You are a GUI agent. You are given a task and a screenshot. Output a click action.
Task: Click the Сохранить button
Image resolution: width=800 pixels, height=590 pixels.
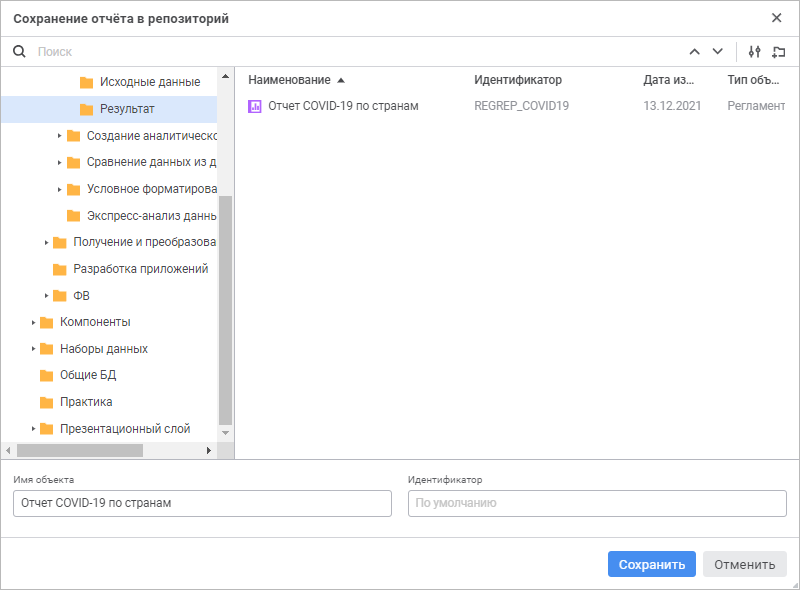pos(651,564)
